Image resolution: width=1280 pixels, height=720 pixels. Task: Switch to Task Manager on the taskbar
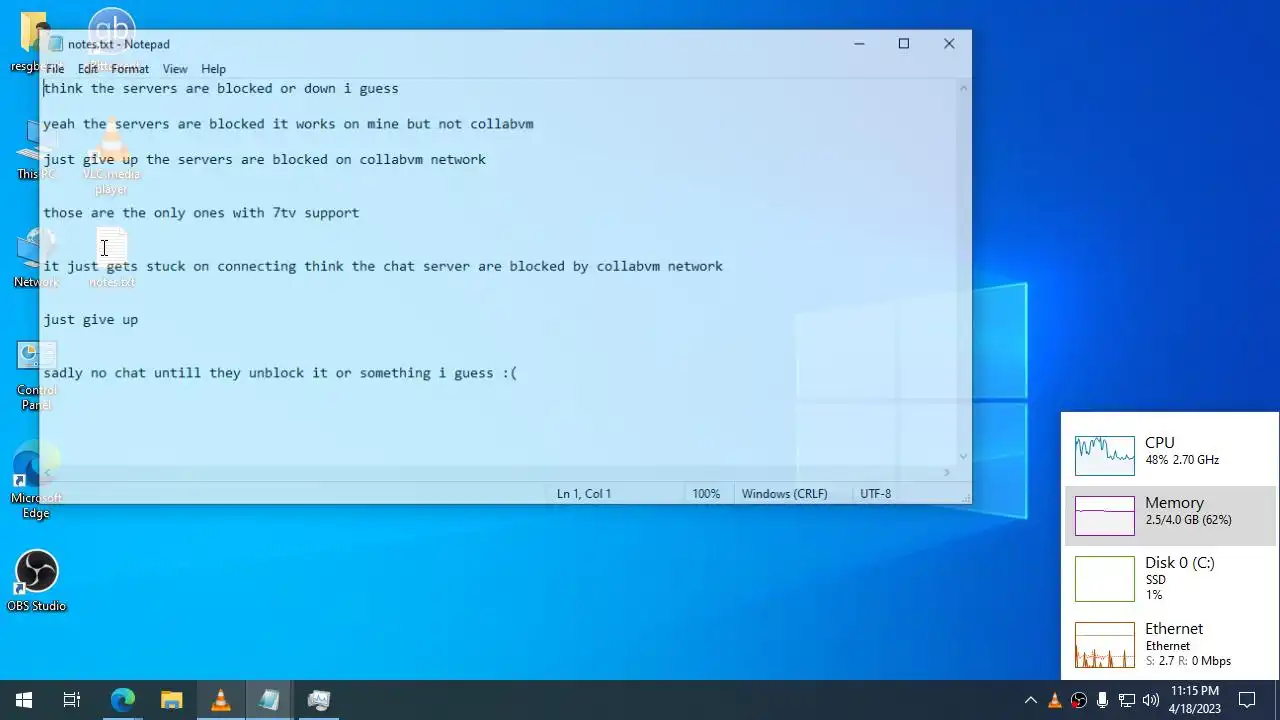[319, 700]
